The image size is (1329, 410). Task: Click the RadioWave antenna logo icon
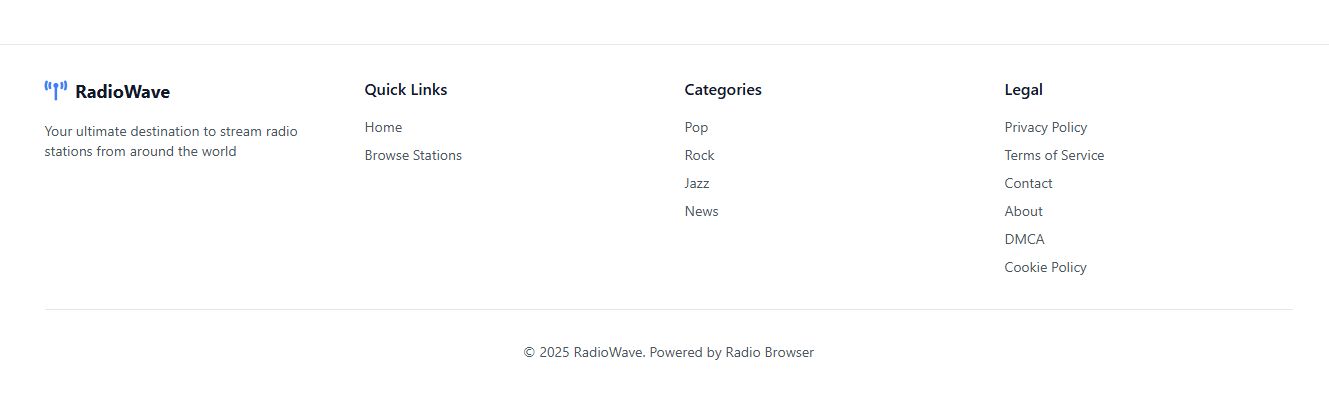coord(56,91)
